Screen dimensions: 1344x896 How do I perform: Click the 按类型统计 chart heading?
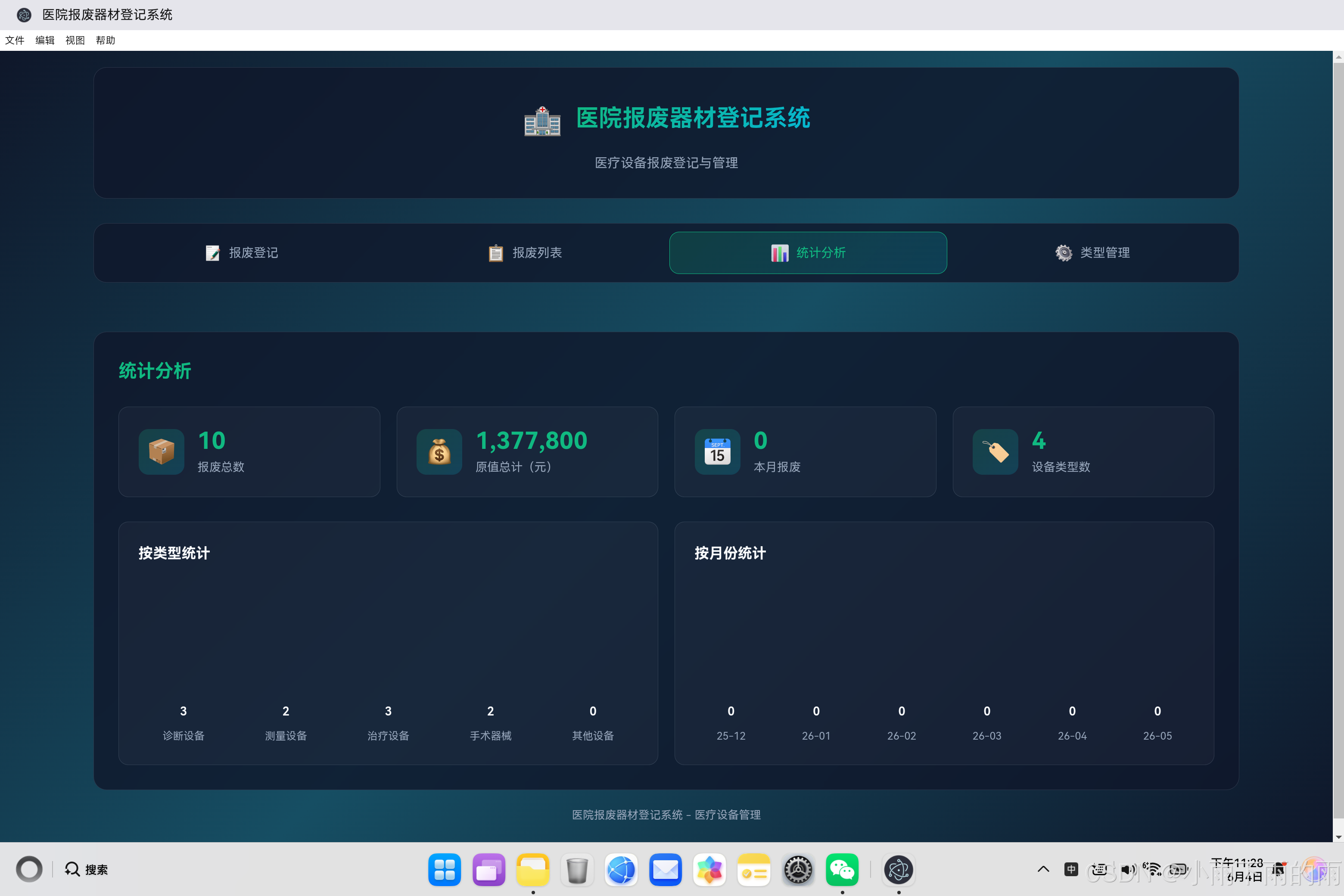(x=174, y=553)
